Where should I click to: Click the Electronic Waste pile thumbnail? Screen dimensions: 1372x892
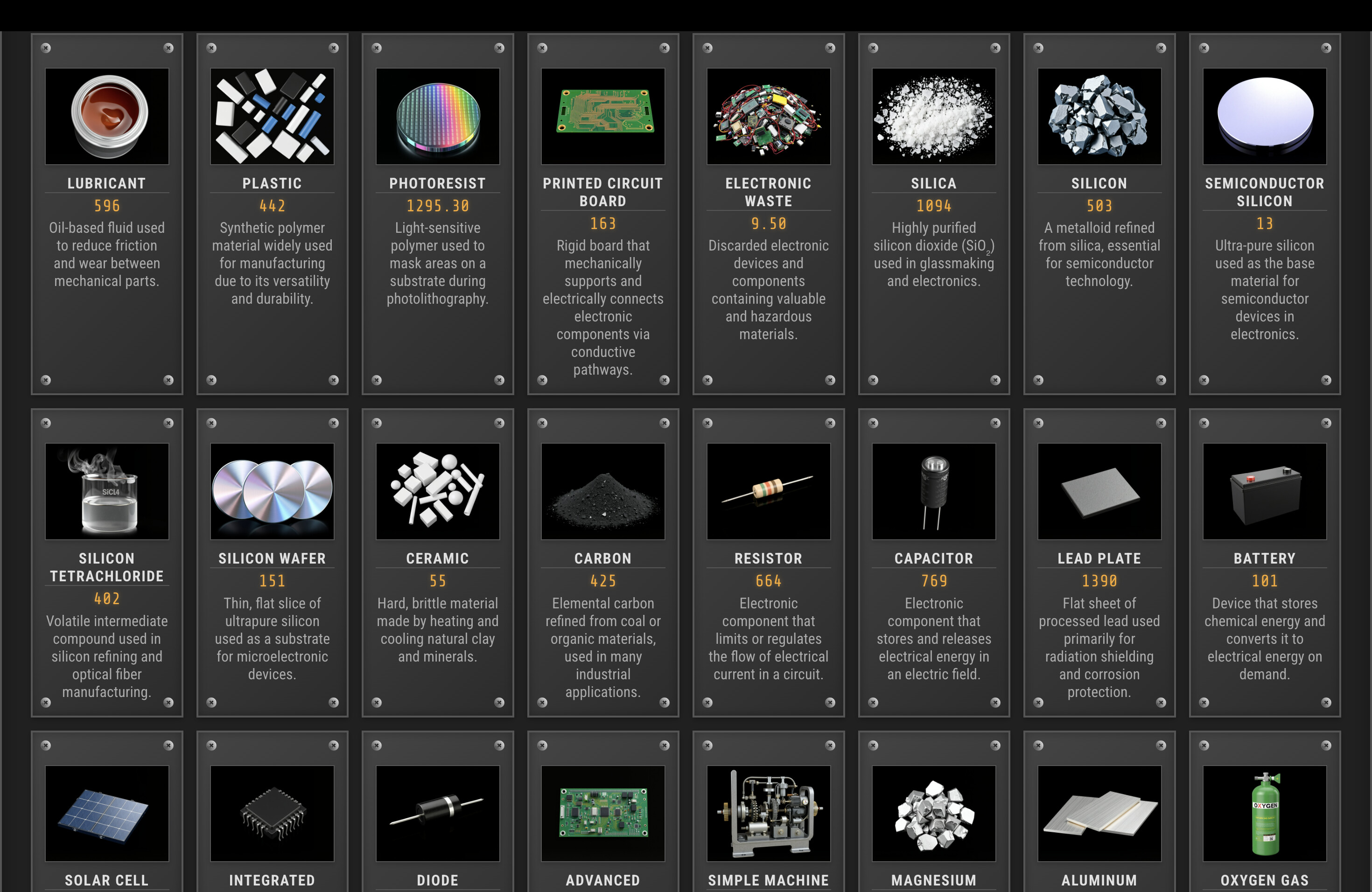click(769, 116)
